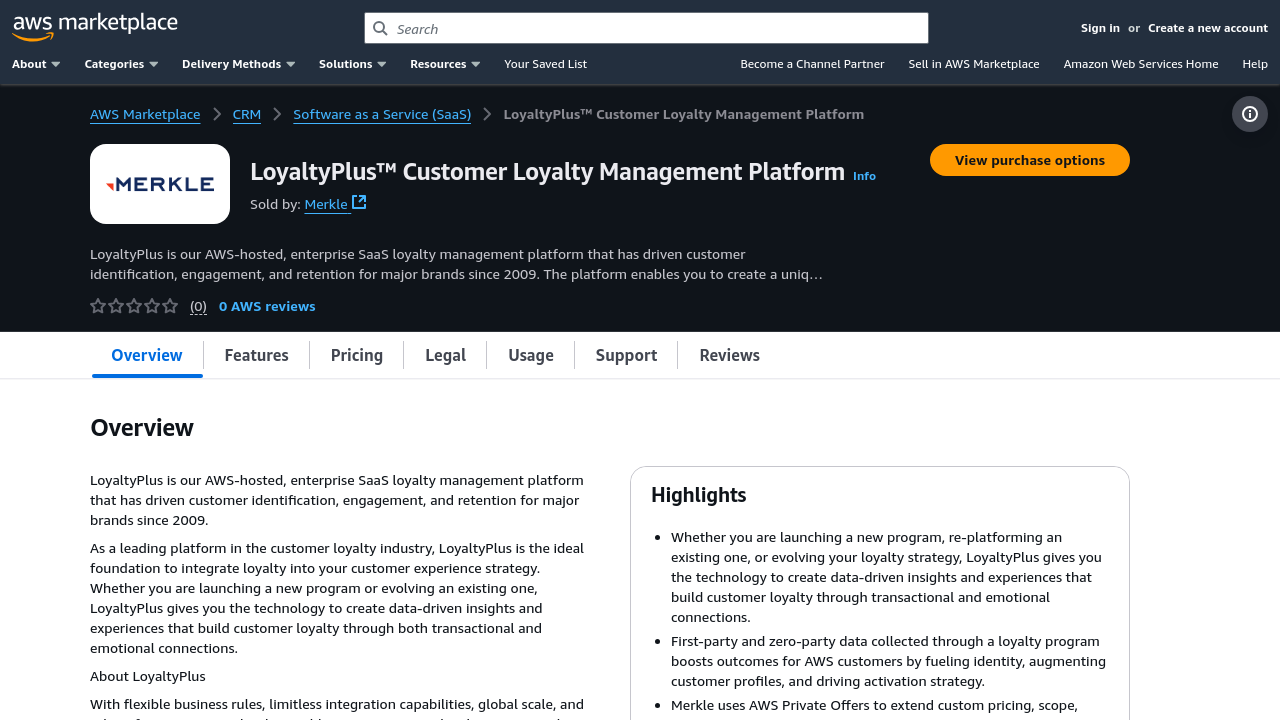The width and height of the screenshot is (1280, 720).
Task: Click the search magnifier icon
Action: pos(380,29)
